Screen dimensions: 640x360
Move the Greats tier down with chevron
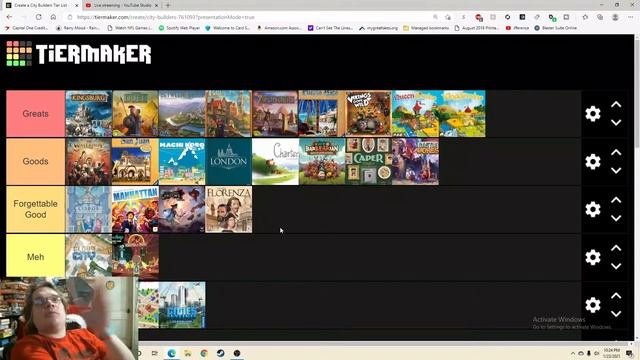pos(616,122)
